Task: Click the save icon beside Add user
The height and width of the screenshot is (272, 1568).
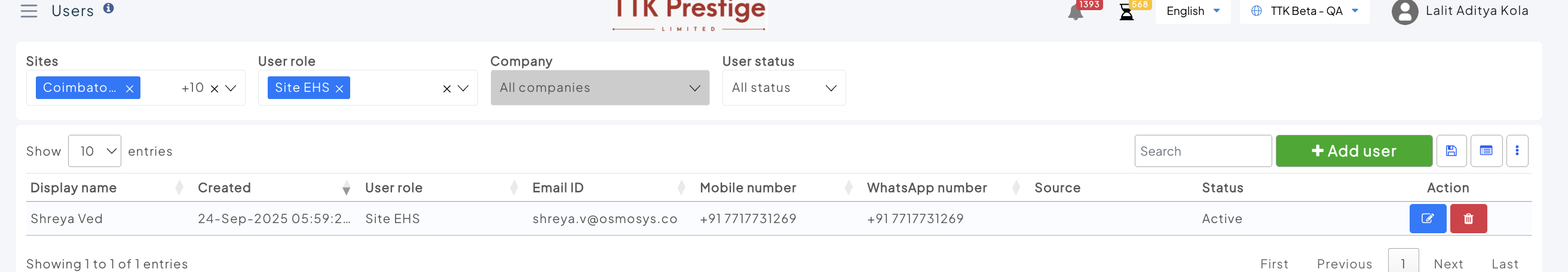Action: tap(1451, 150)
